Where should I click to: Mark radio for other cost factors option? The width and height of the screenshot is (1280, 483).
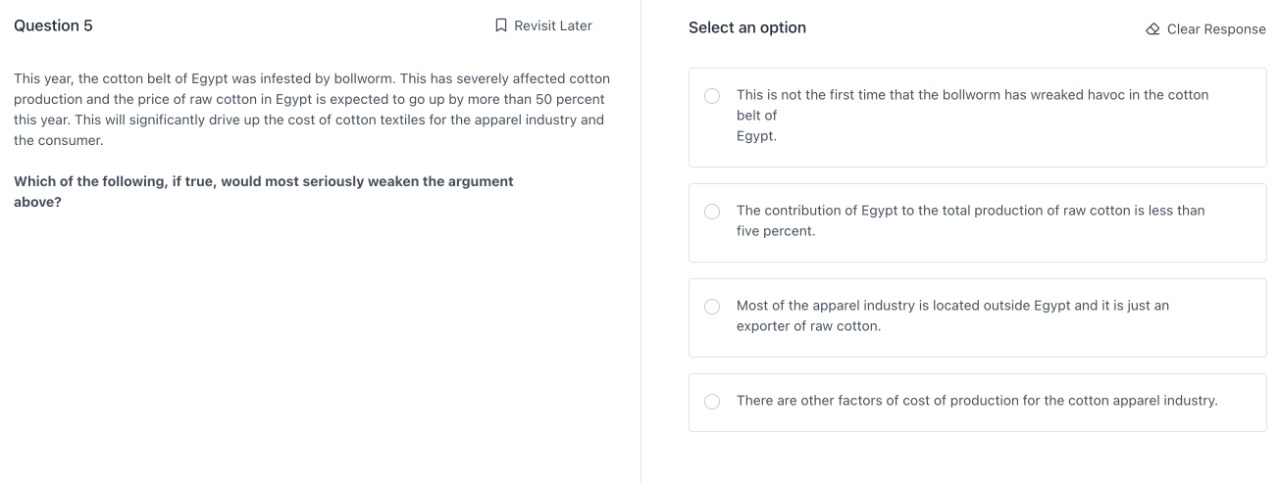click(x=712, y=402)
